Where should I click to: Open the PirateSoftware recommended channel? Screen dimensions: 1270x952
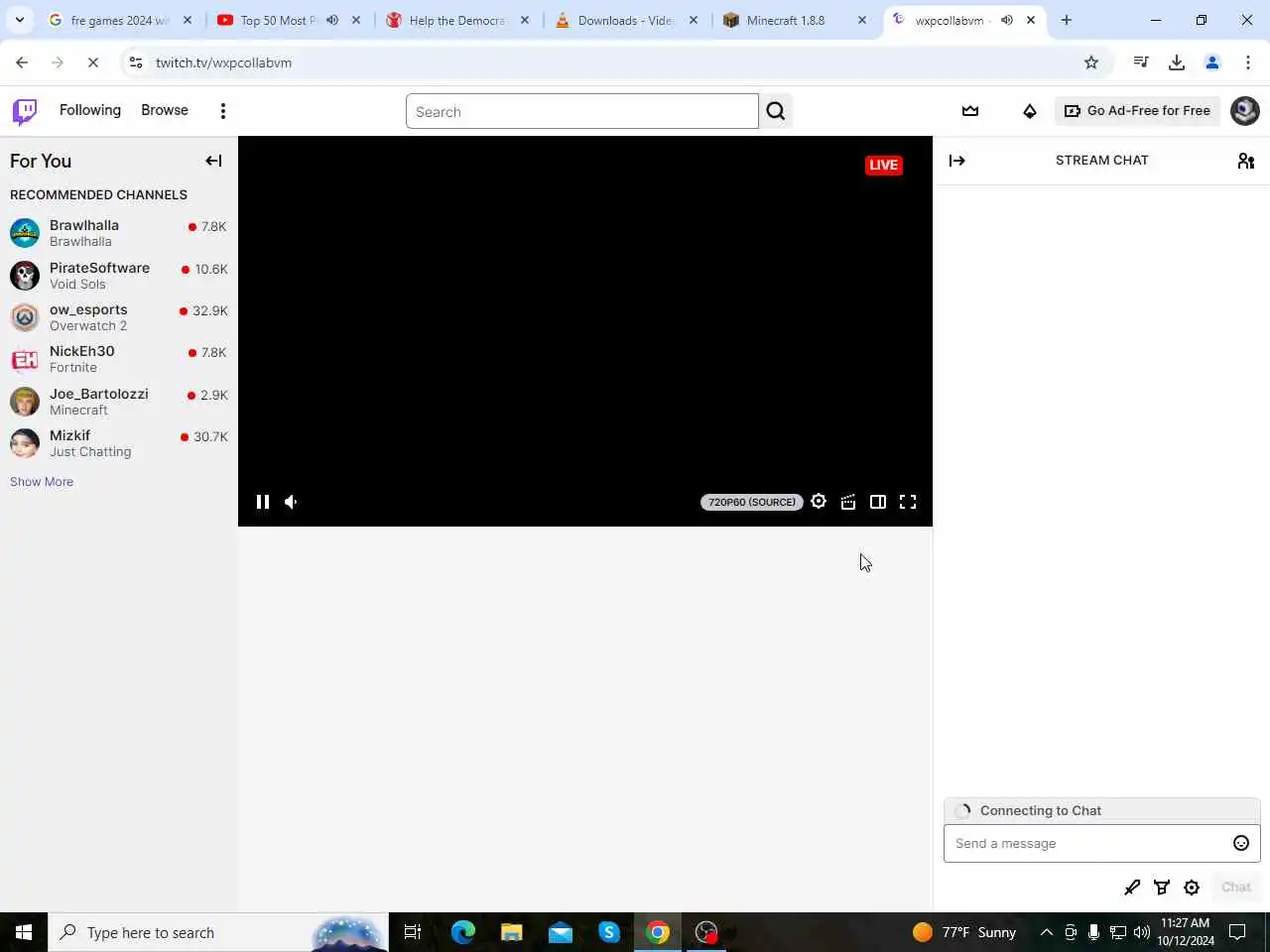[x=119, y=276]
